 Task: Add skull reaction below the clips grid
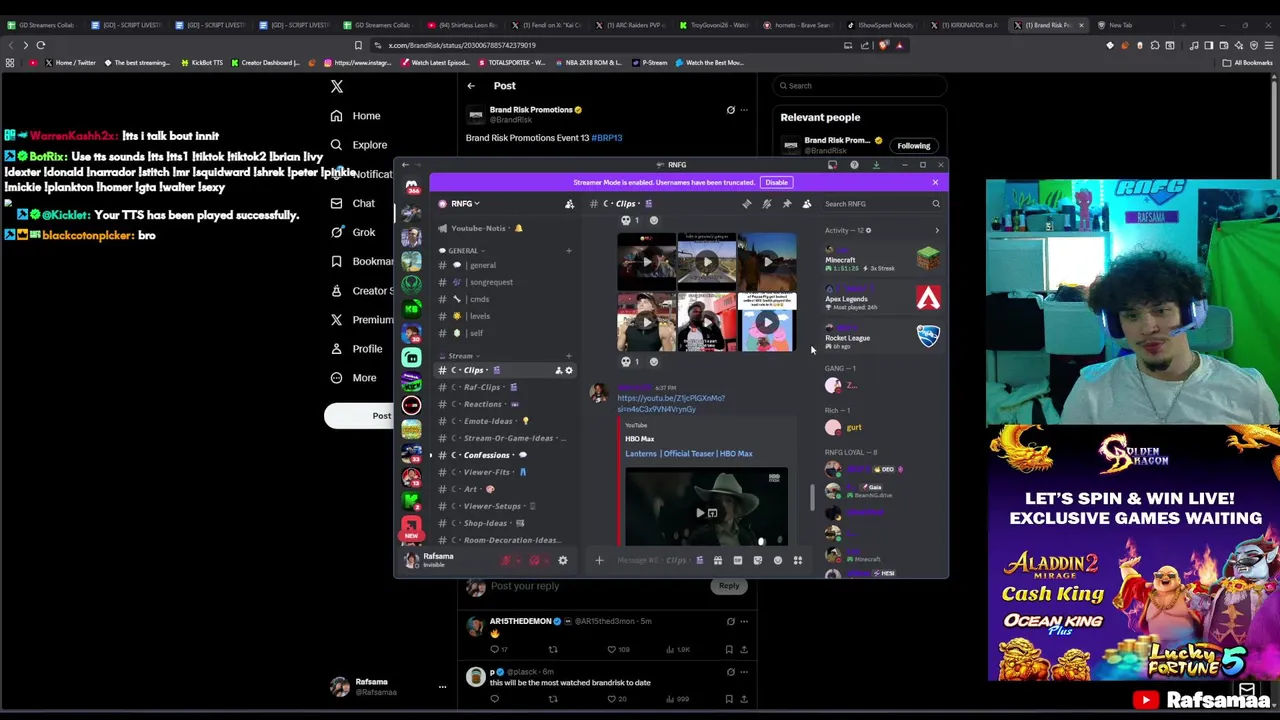coord(630,362)
